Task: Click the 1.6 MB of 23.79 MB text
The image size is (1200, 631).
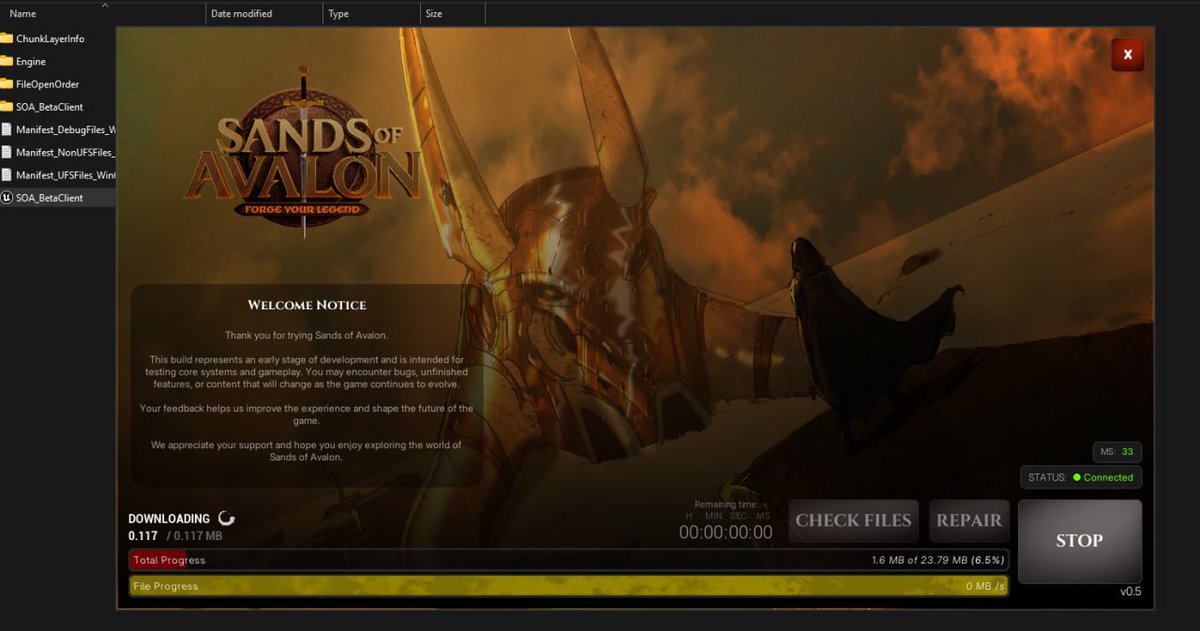Action: pos(938,560)
